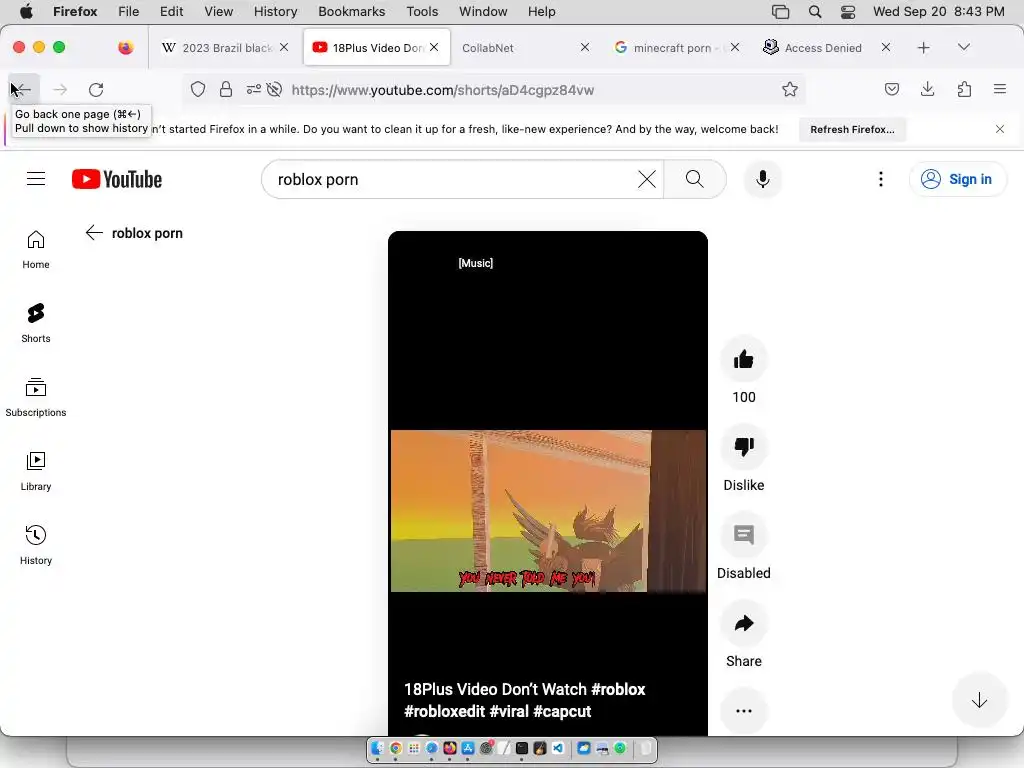Image resolution: width=1024 pixels, height=768 pixels.
Task: Open History in YouTube sidebar
Action: point(36,545)
